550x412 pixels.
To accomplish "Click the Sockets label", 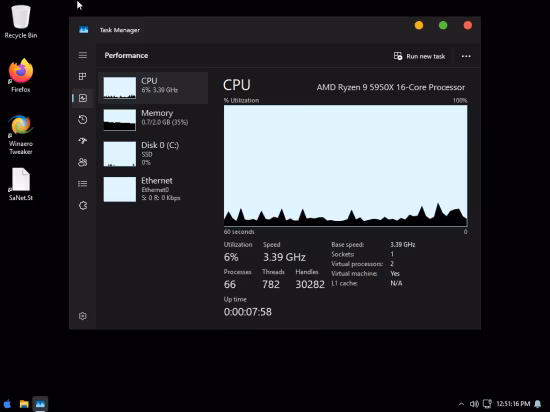I will click(343, 254).
